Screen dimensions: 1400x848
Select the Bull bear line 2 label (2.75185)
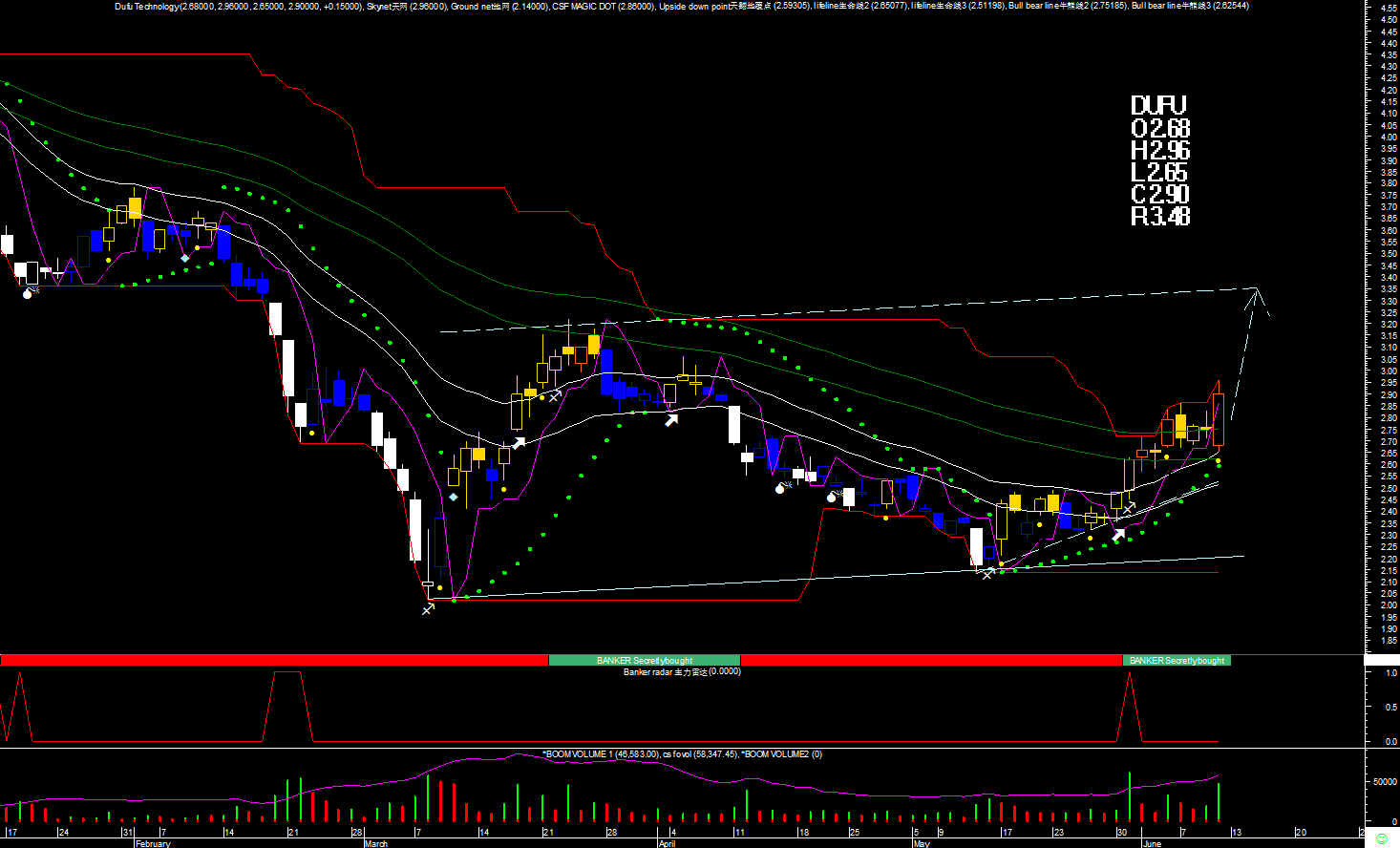[x=1069, y=6]
